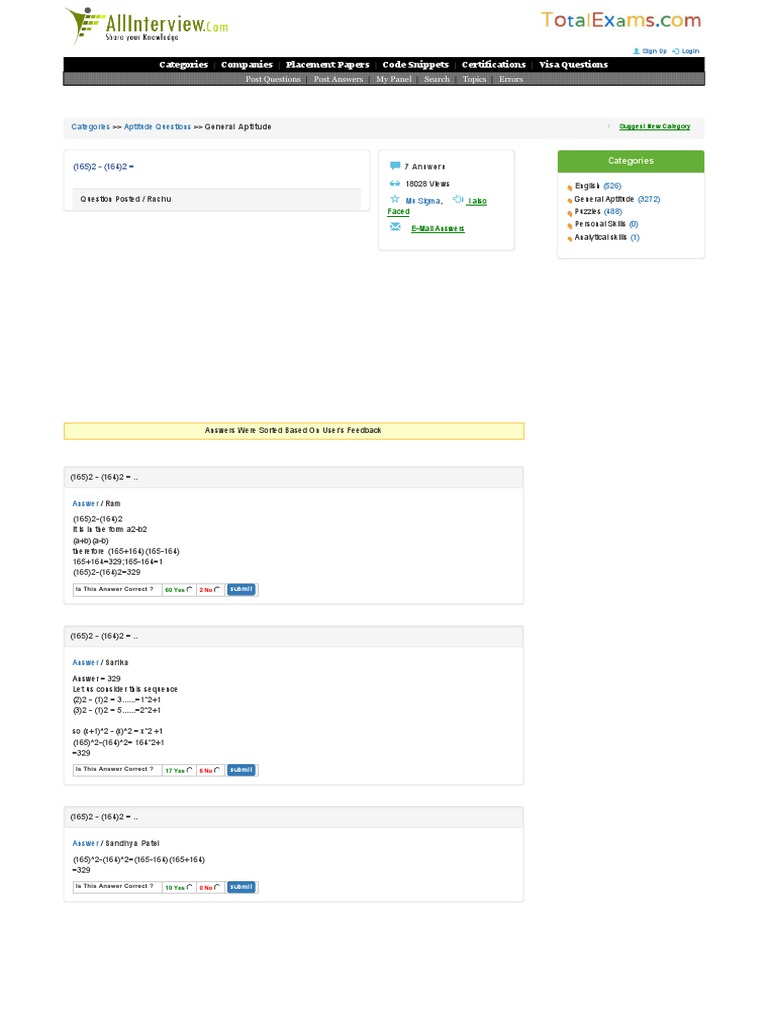The height and width of the screenshot is (1024, 768).
Task: Open the Puzzles category link
Action: point(588,212)
